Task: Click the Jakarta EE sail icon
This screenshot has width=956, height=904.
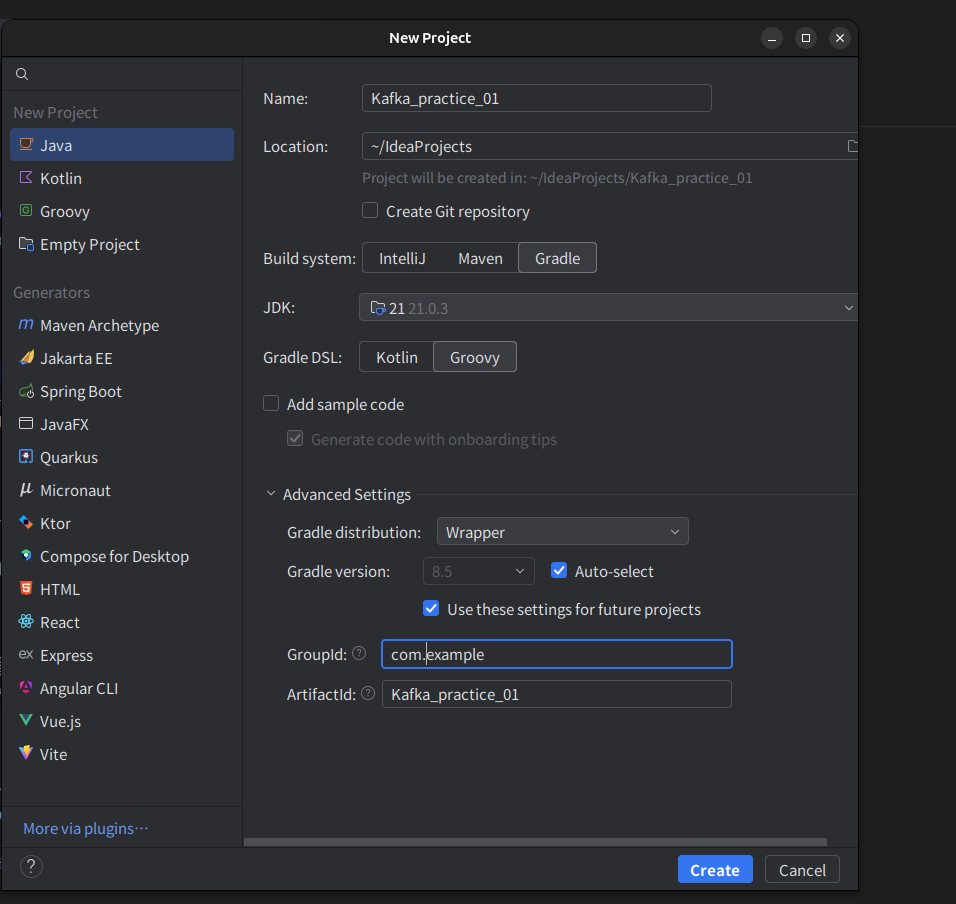Action: click(x=26, y=357)
